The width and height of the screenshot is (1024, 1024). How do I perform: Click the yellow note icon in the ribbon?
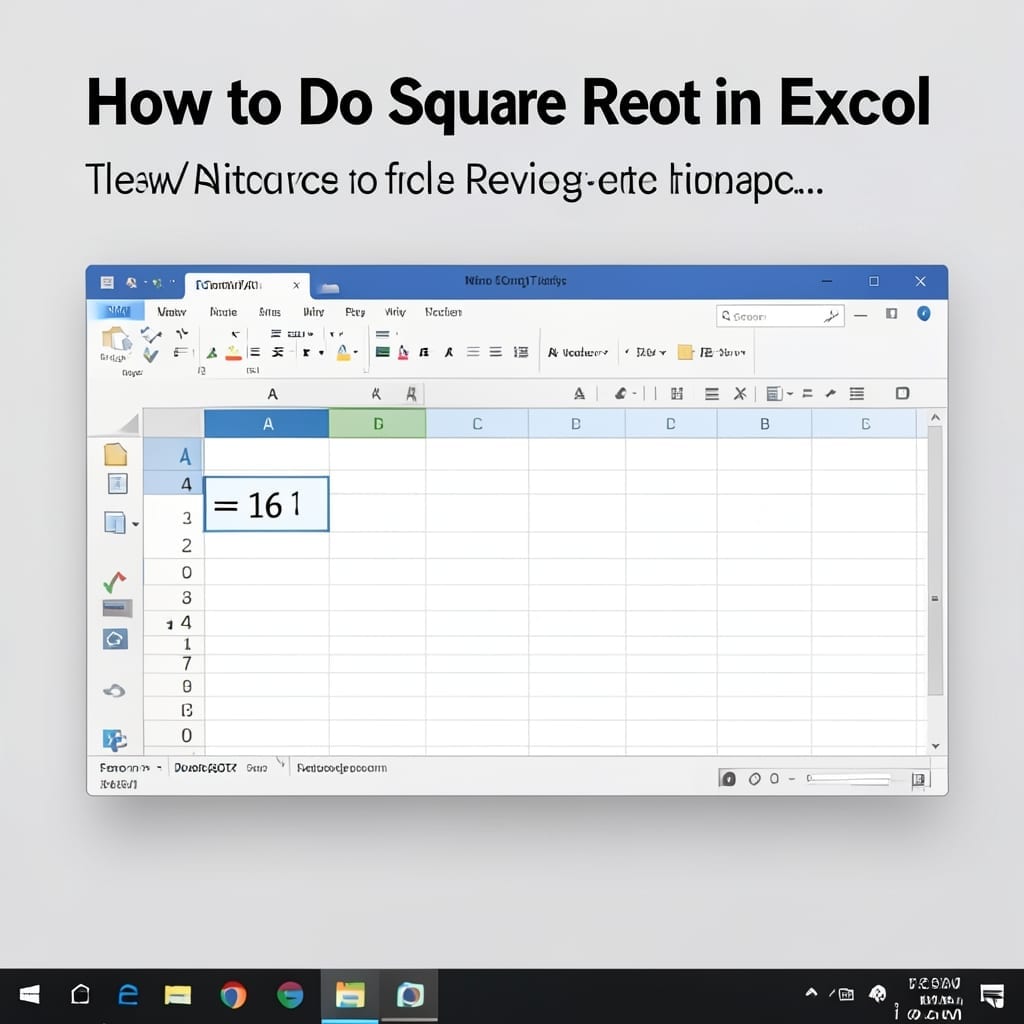tap(685, 353)
